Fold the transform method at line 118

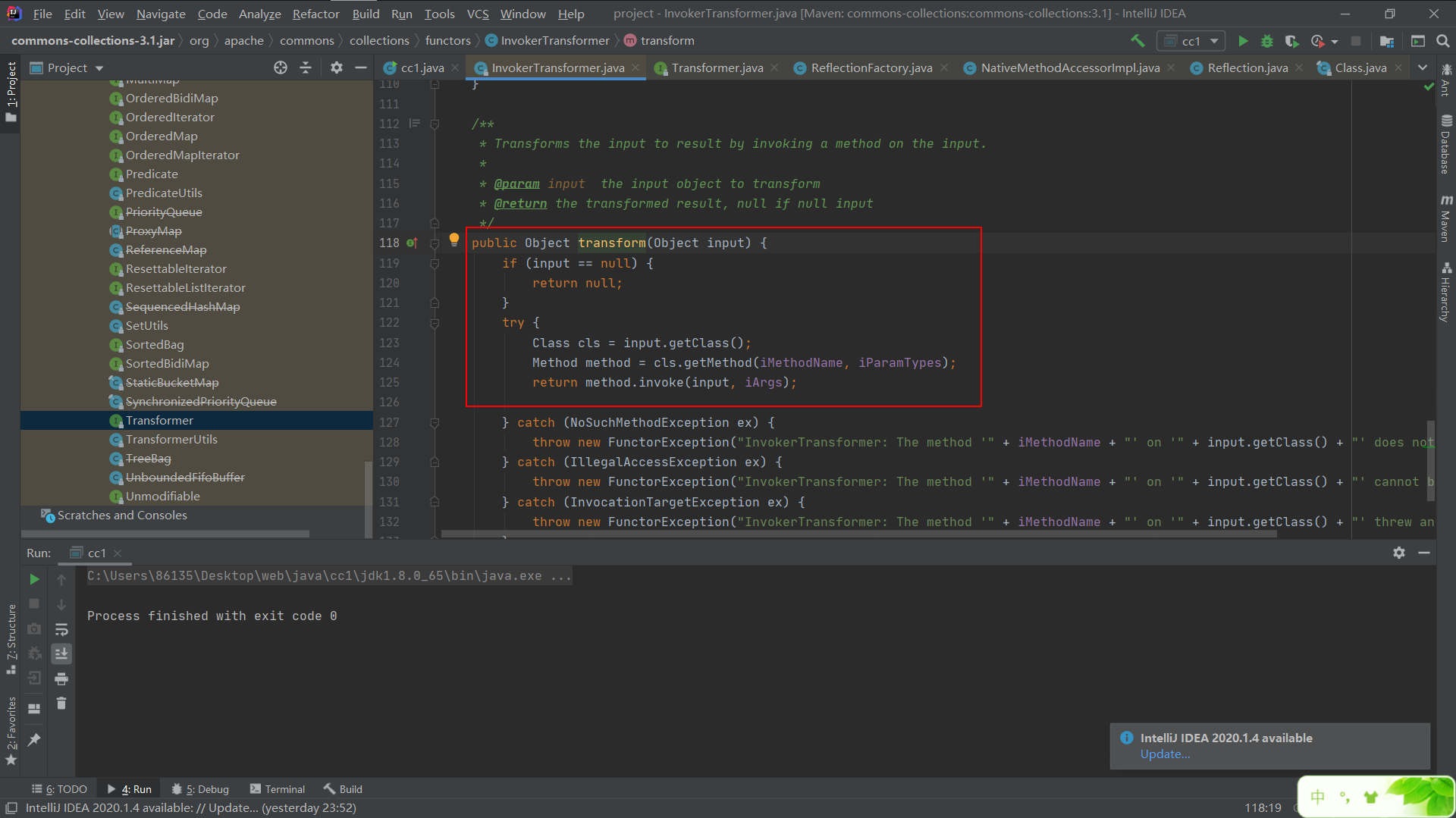[435, 243]
